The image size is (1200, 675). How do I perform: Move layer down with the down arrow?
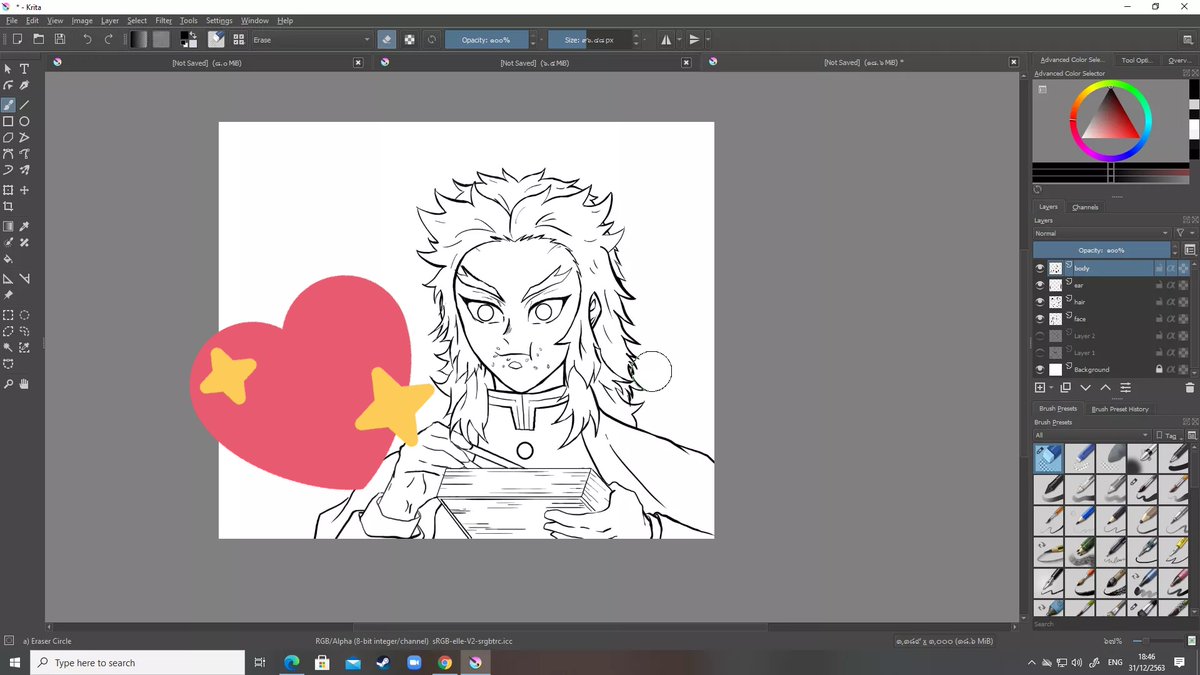1085,387
